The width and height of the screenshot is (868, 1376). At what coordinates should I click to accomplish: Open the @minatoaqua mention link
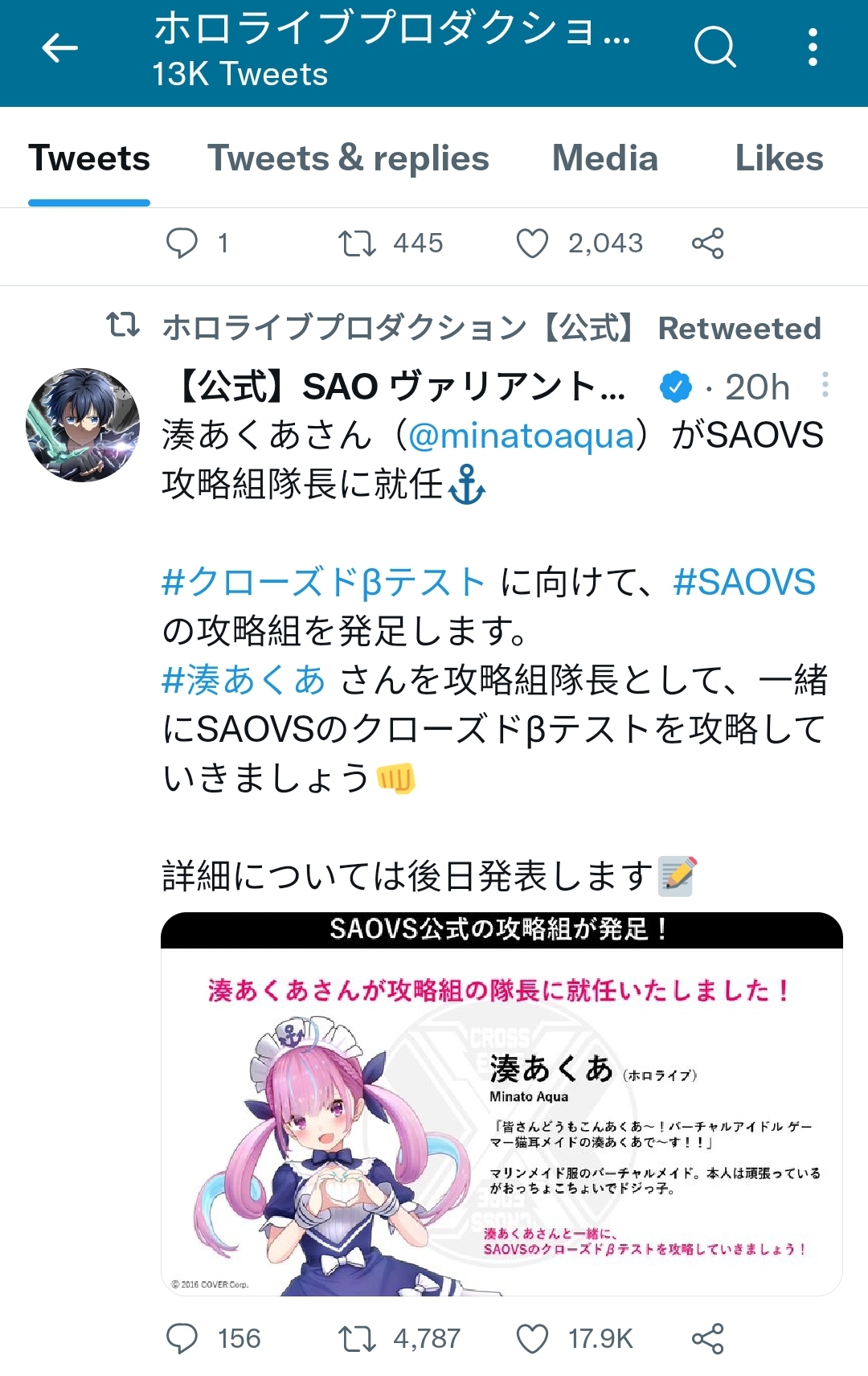[x=522, y=436]
